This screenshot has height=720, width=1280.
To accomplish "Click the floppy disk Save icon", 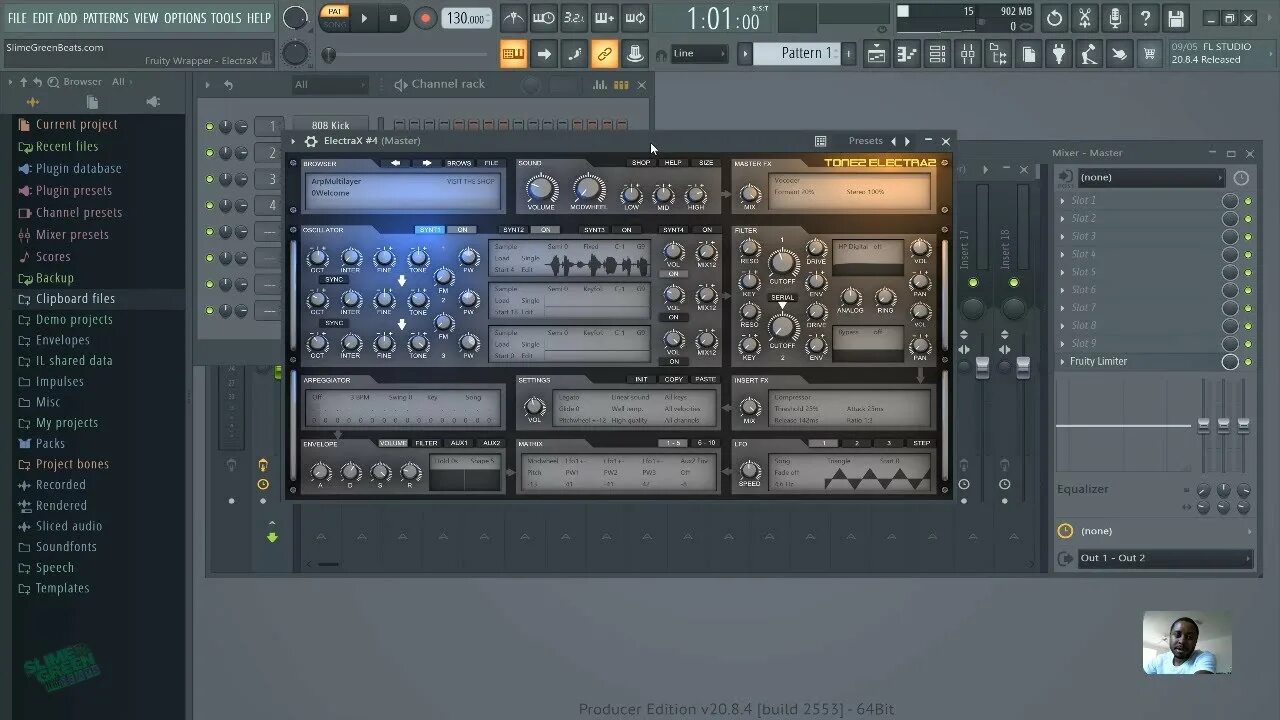I will (x=1176, y=18).
